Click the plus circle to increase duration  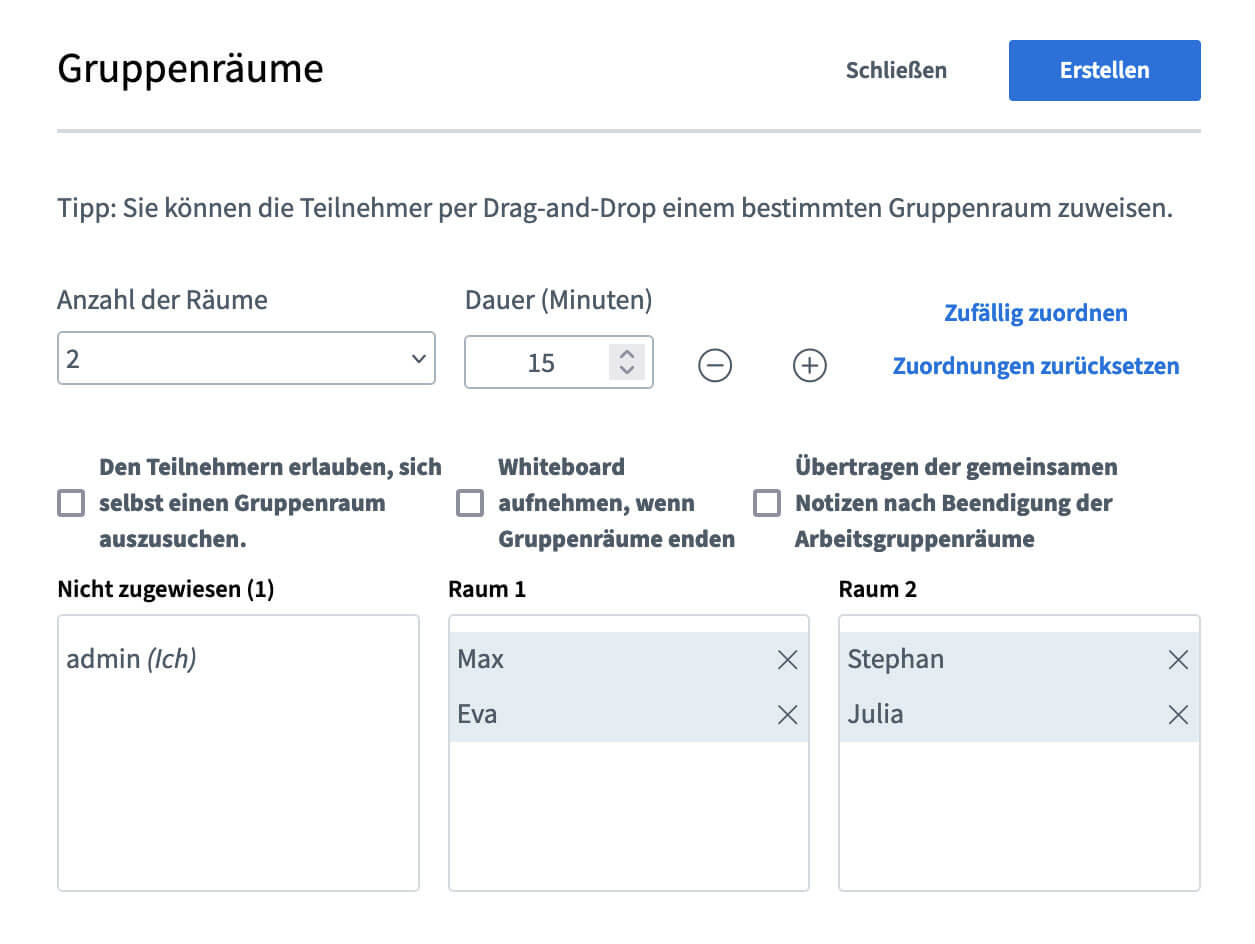point(810,366)
